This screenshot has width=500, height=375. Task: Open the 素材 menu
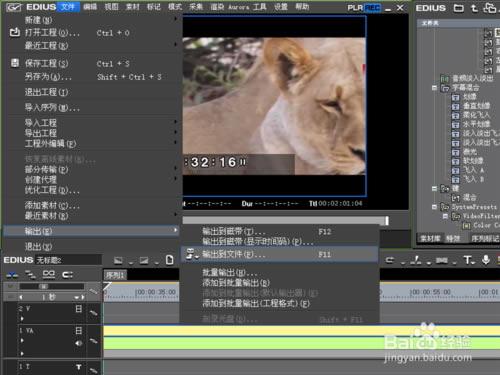(132, 7)
